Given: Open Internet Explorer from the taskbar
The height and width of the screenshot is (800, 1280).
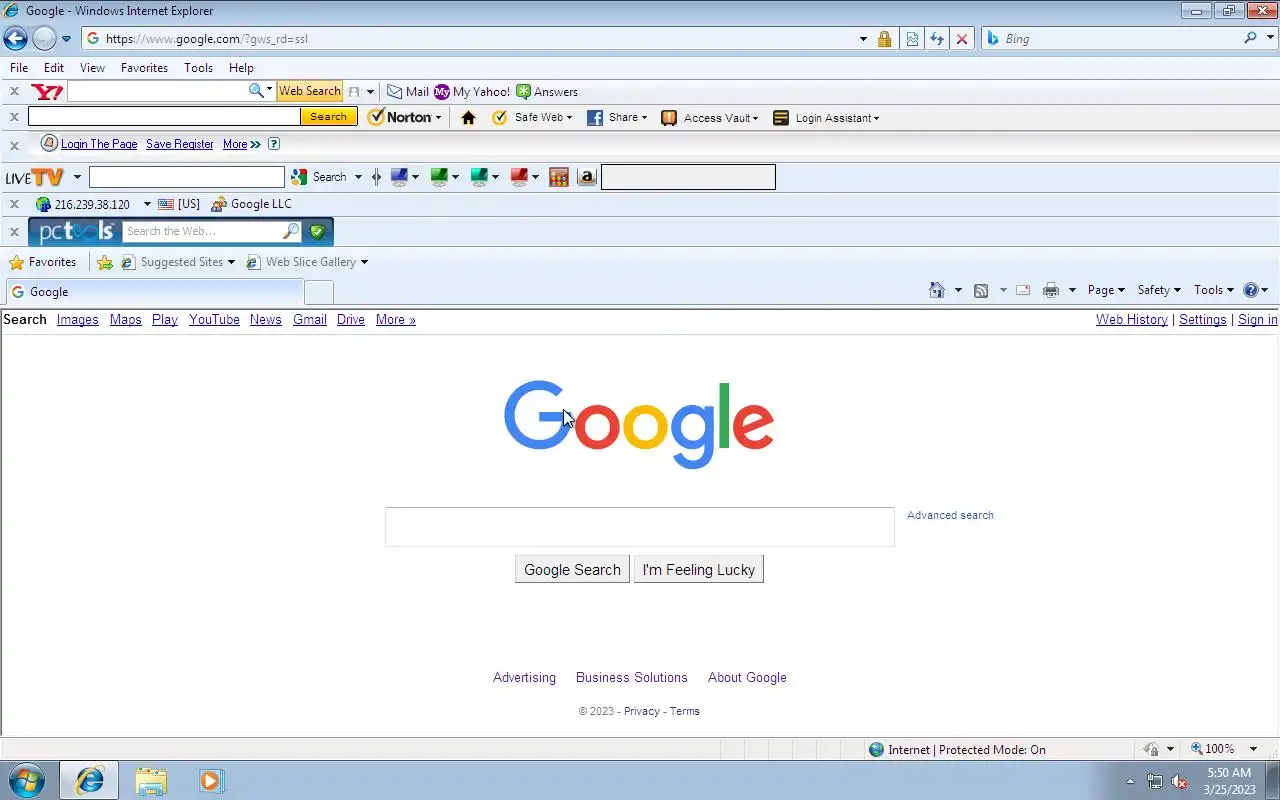Looking at the screenshot, I should [x=89, y=780].
